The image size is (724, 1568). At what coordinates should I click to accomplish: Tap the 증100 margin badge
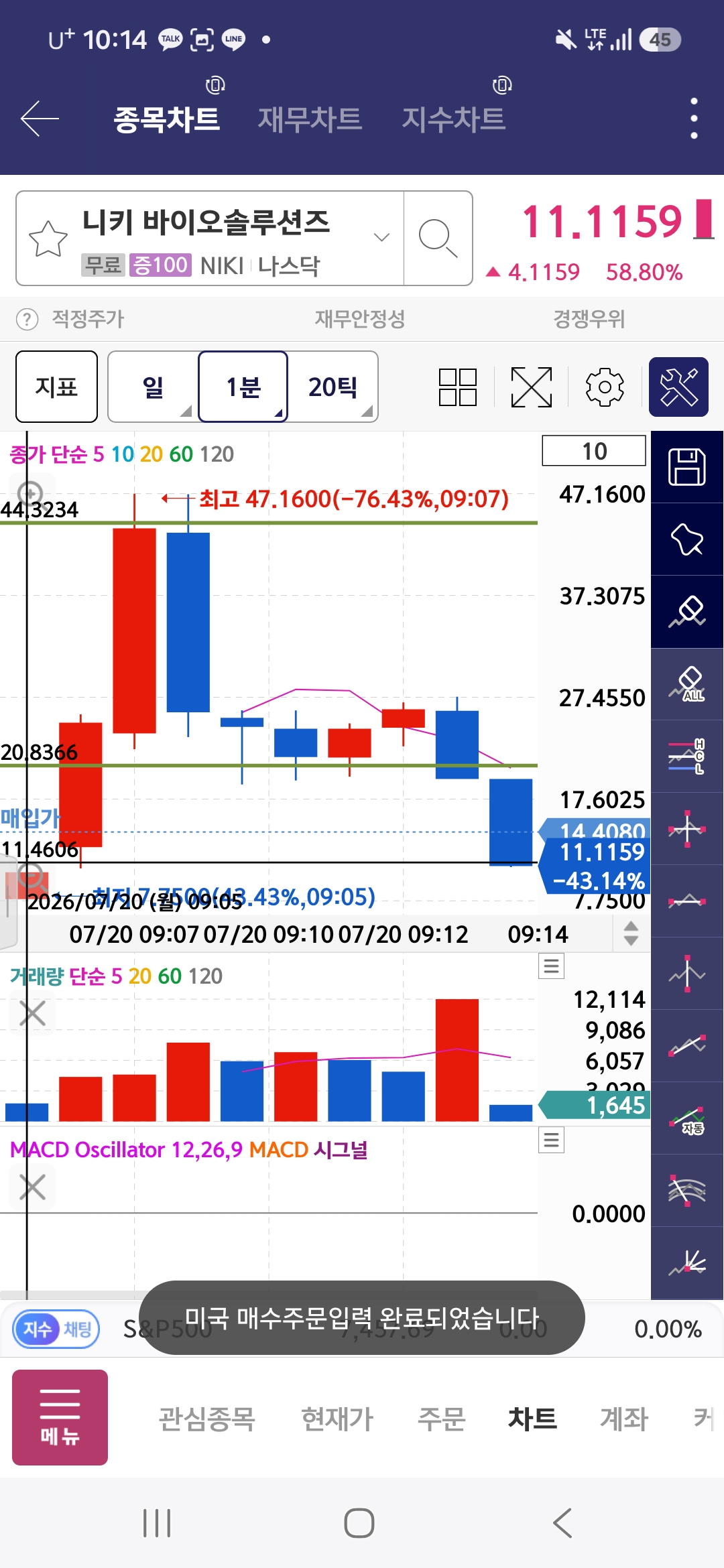[x=160, y=265]
